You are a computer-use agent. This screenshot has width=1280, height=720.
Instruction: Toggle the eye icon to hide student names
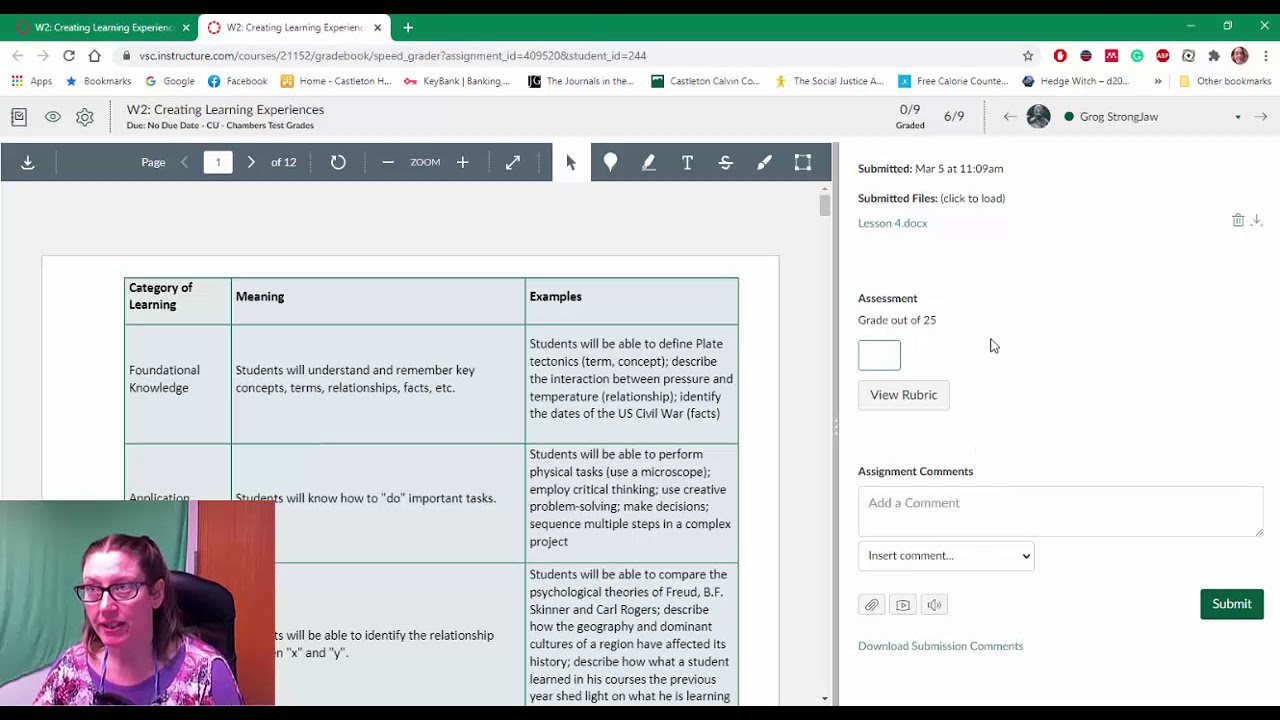(53, 117)
